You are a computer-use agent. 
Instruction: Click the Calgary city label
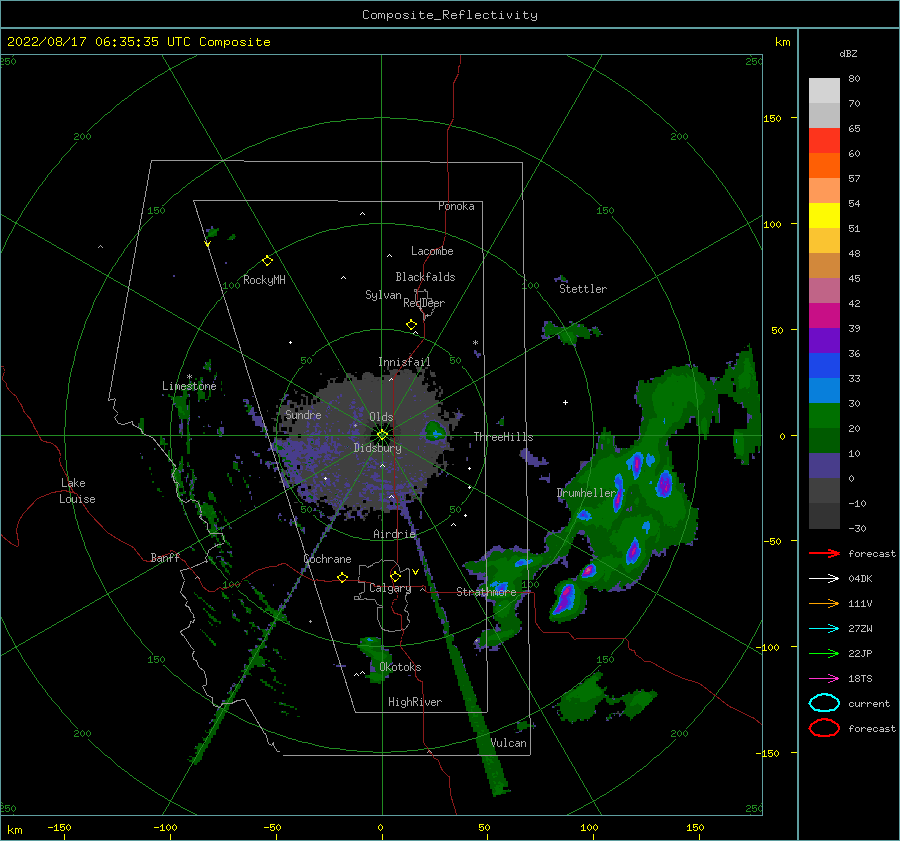point(390,588)
